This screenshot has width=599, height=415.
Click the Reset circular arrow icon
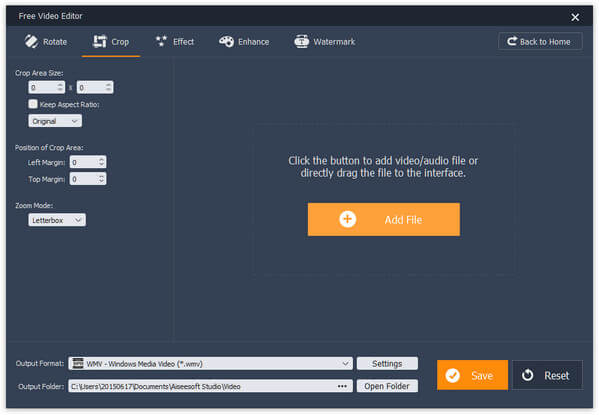pyautogui.click(x=528, y=375)
